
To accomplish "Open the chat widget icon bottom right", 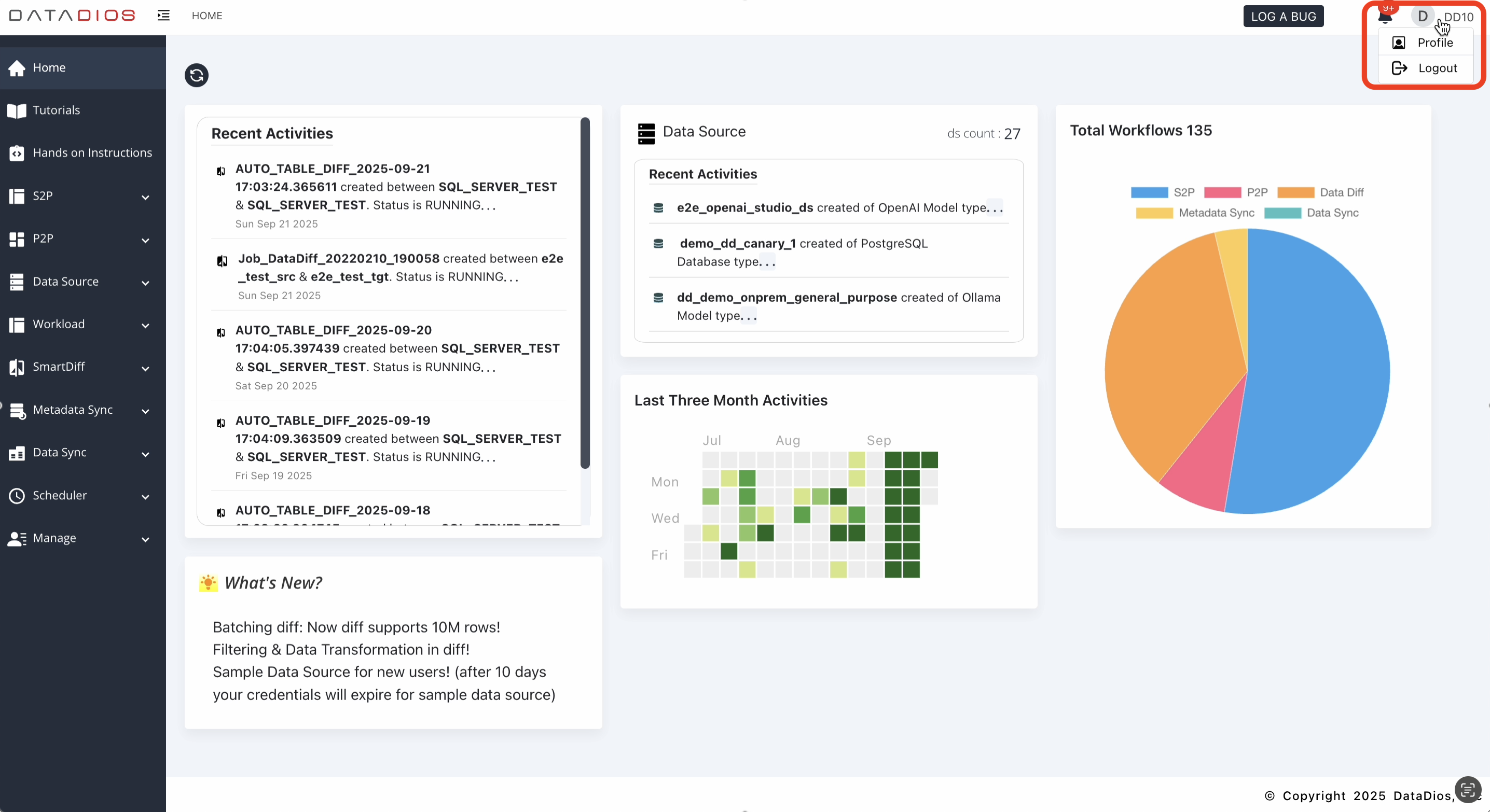I will [x=1468, y=790].
